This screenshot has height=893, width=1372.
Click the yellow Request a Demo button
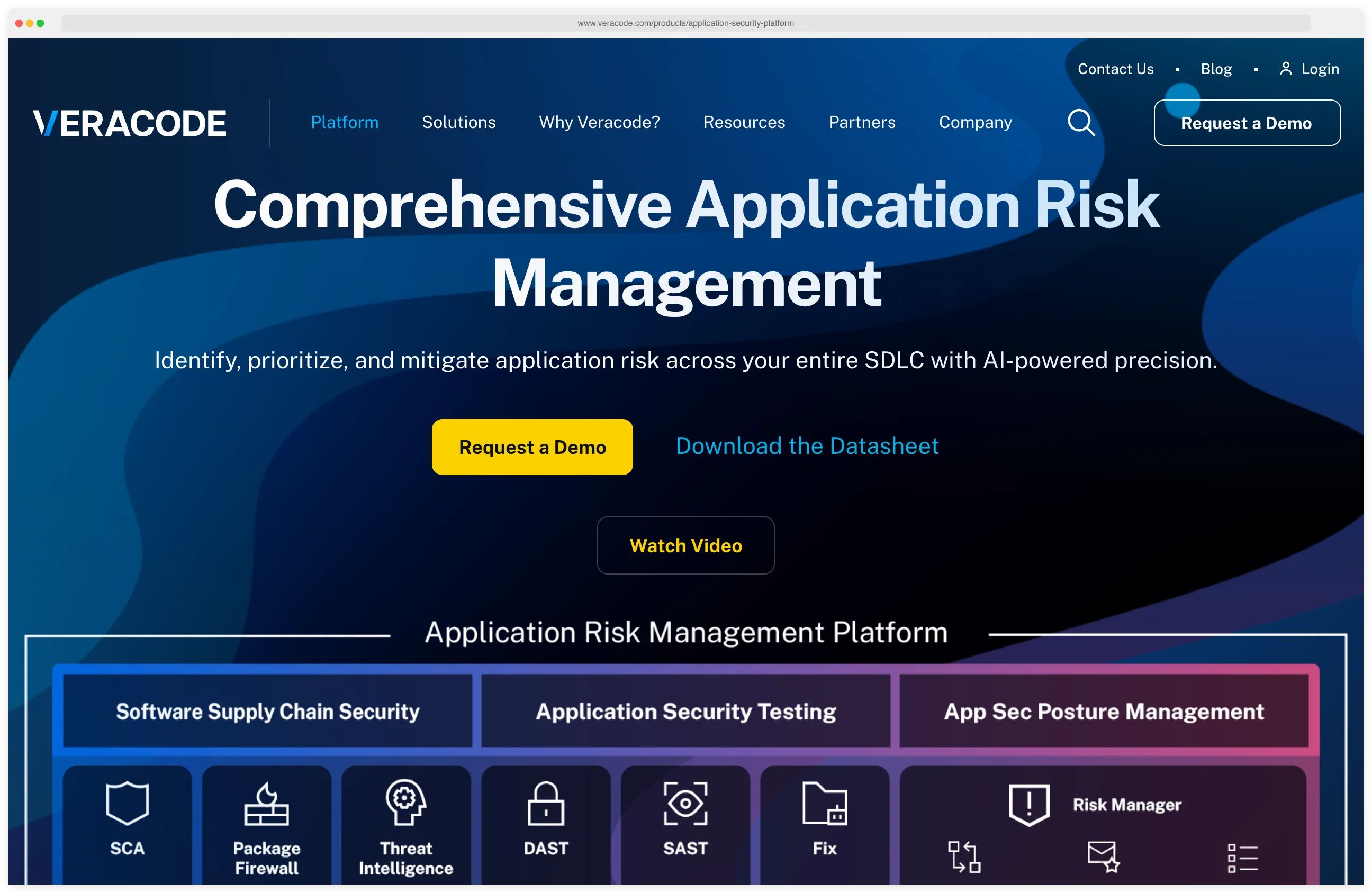point(531,446)
